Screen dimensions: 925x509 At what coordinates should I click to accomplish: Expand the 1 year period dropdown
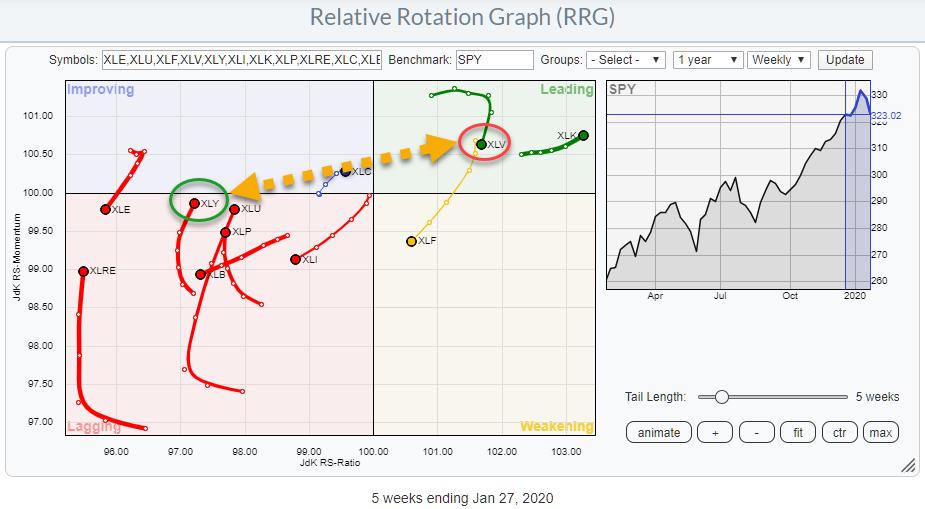[708, 60]
